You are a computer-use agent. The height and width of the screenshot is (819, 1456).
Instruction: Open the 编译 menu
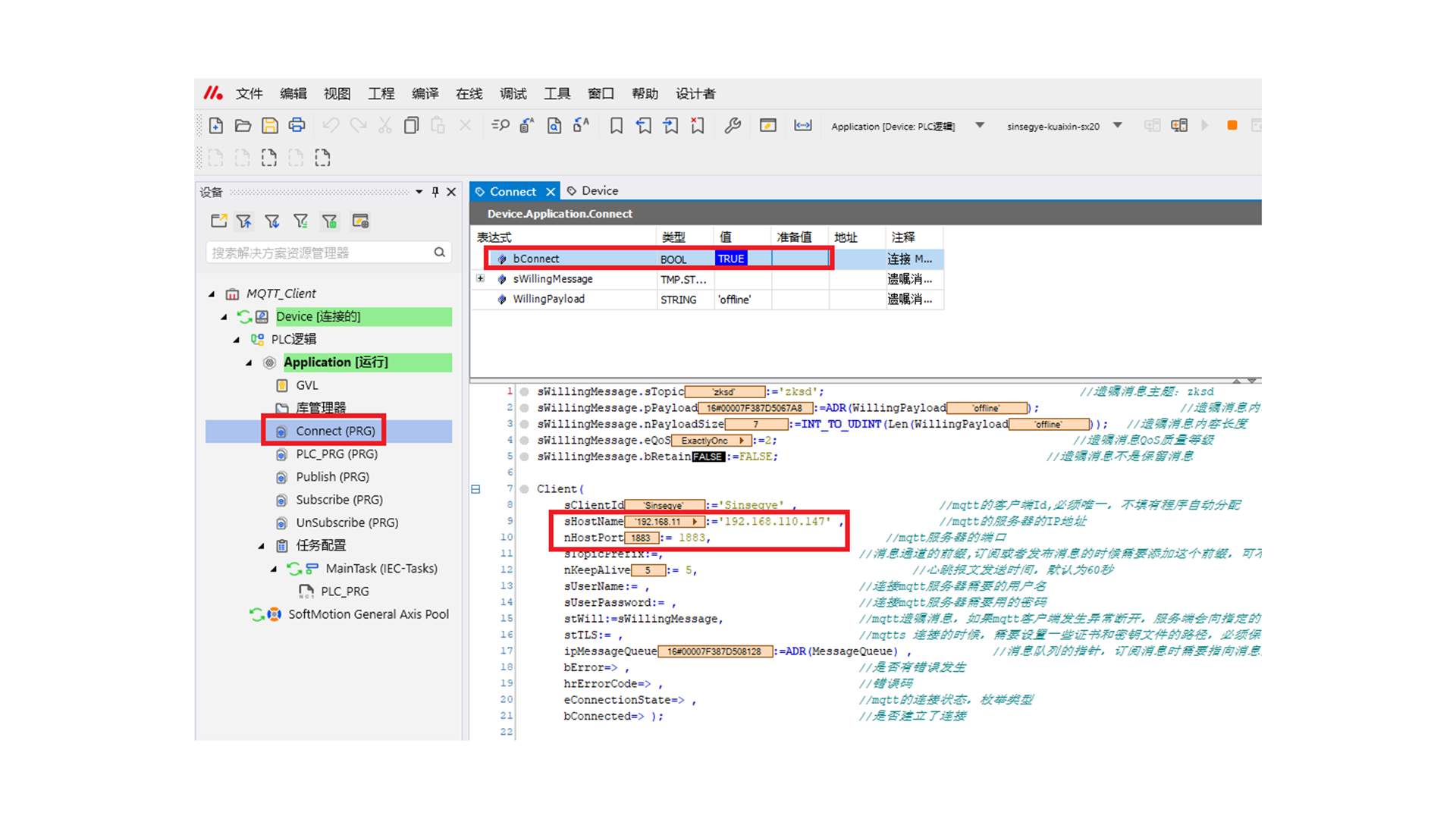(425, 94)
